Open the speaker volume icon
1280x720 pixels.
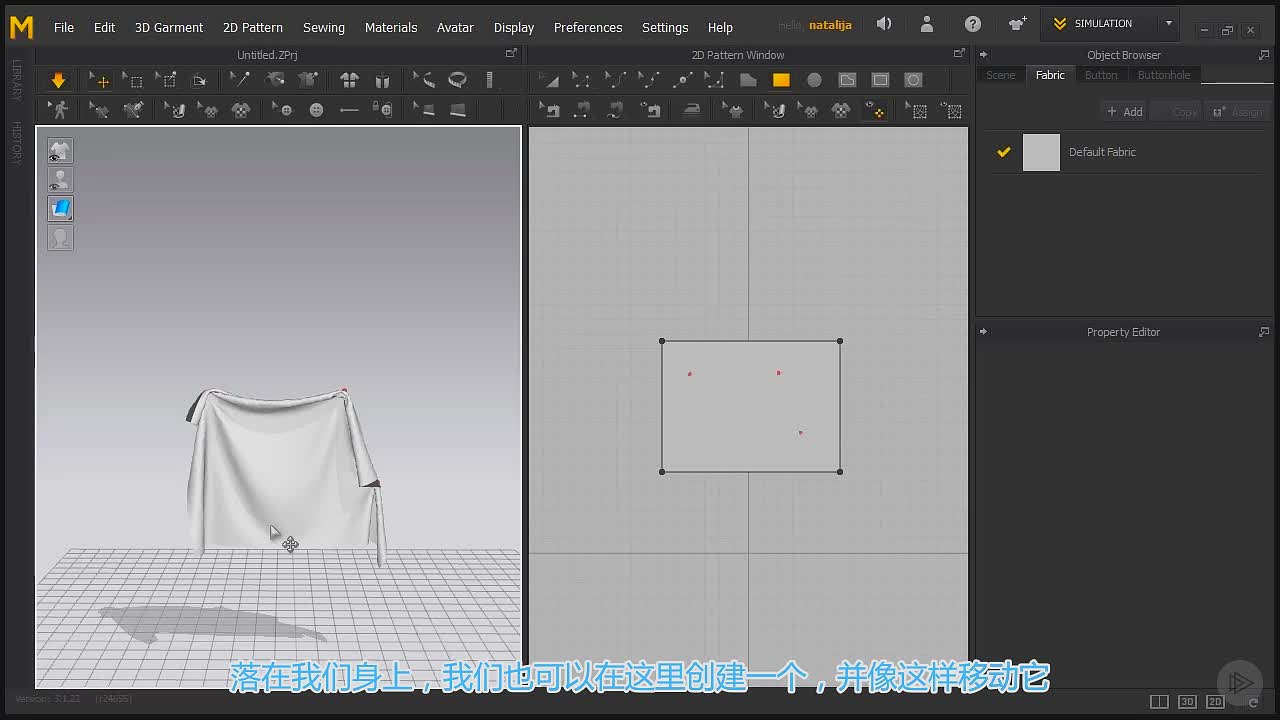pos(884,24)
